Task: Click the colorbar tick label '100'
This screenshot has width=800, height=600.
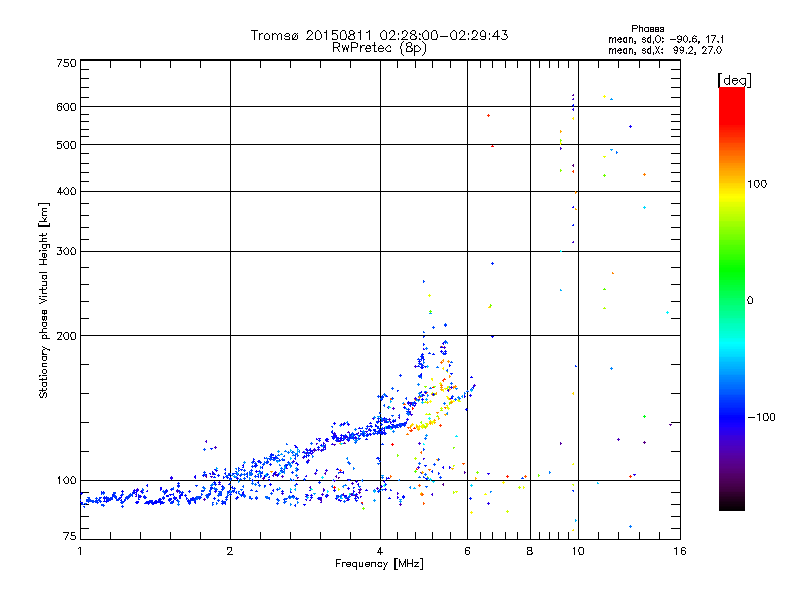Action: pyautogui.click(x=757, y=184)
